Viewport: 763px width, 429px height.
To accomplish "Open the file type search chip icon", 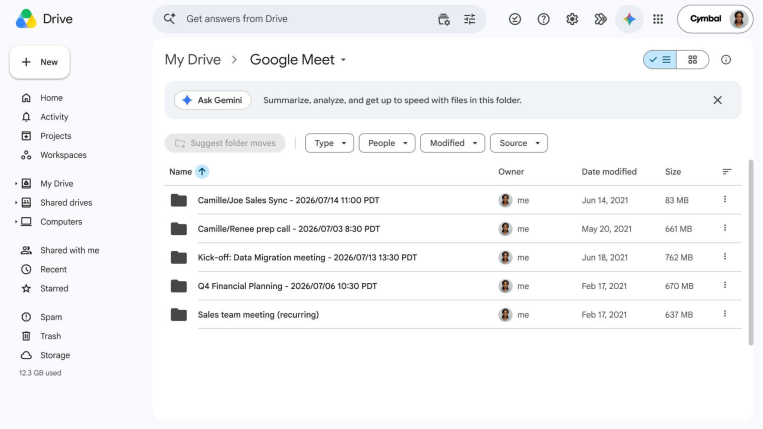I will tap(443, 19).
